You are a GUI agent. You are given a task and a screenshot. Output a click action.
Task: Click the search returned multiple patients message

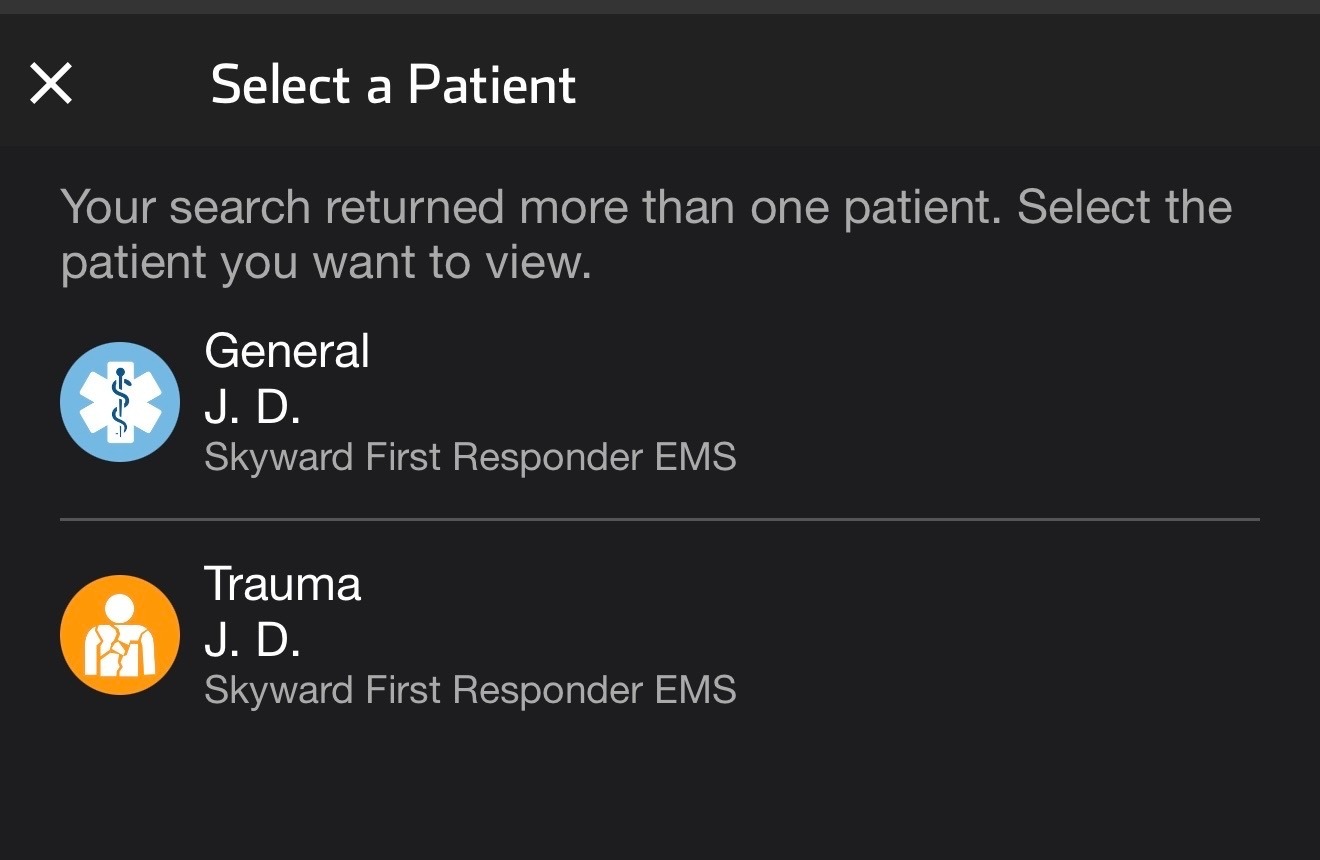point(645,208)
